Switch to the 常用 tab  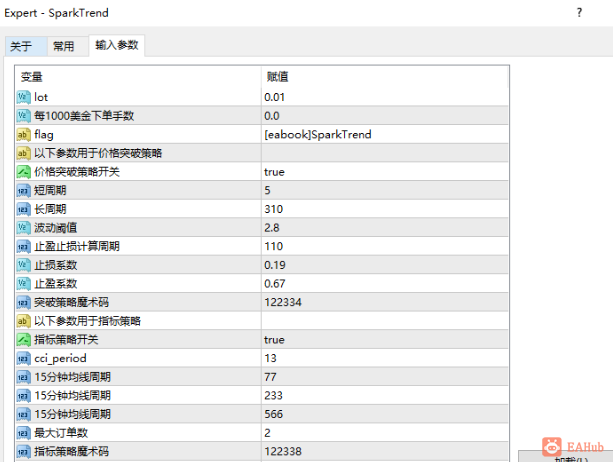[68, 47]
